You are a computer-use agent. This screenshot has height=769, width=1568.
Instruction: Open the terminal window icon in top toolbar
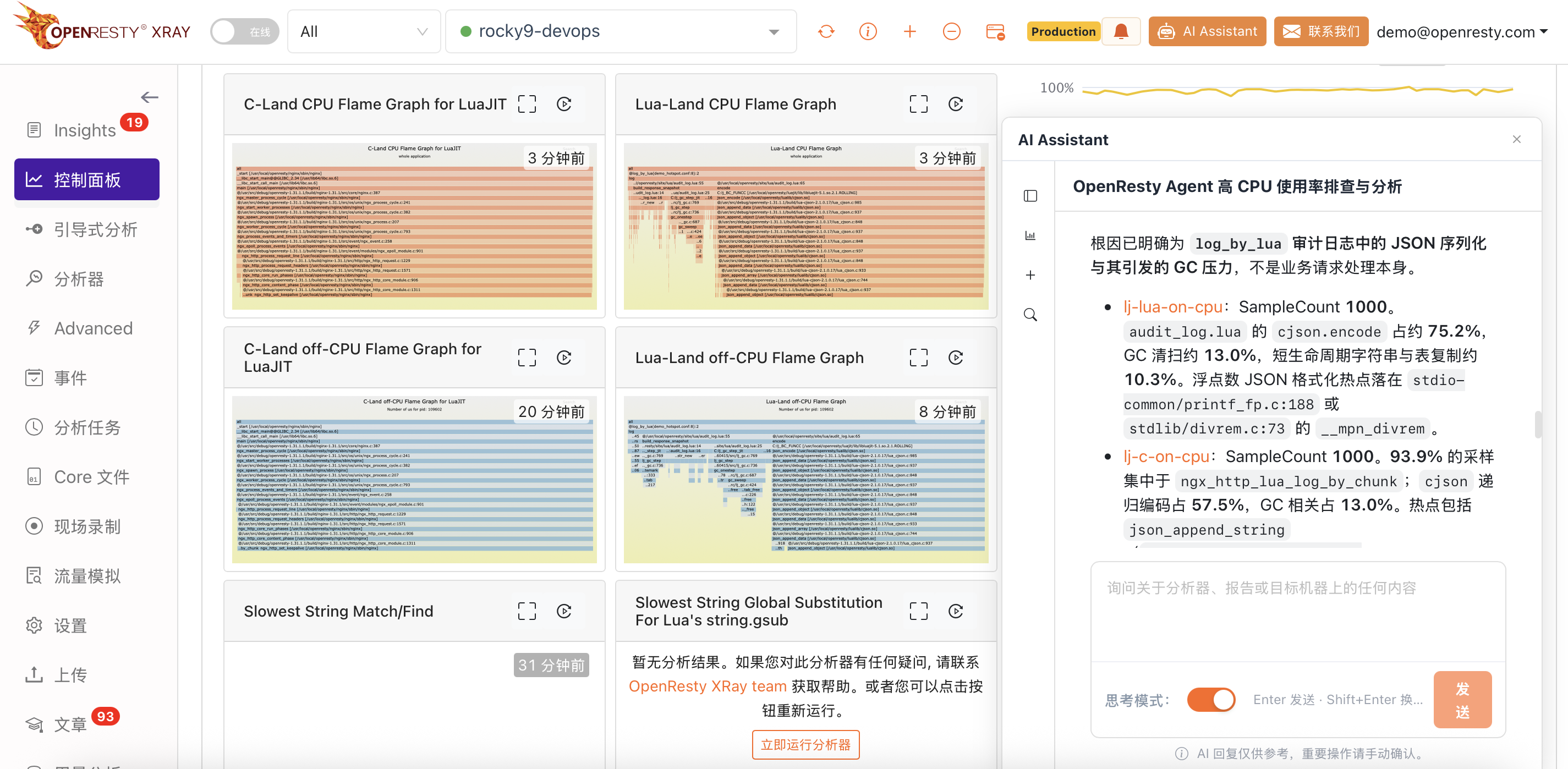[995, 32]
